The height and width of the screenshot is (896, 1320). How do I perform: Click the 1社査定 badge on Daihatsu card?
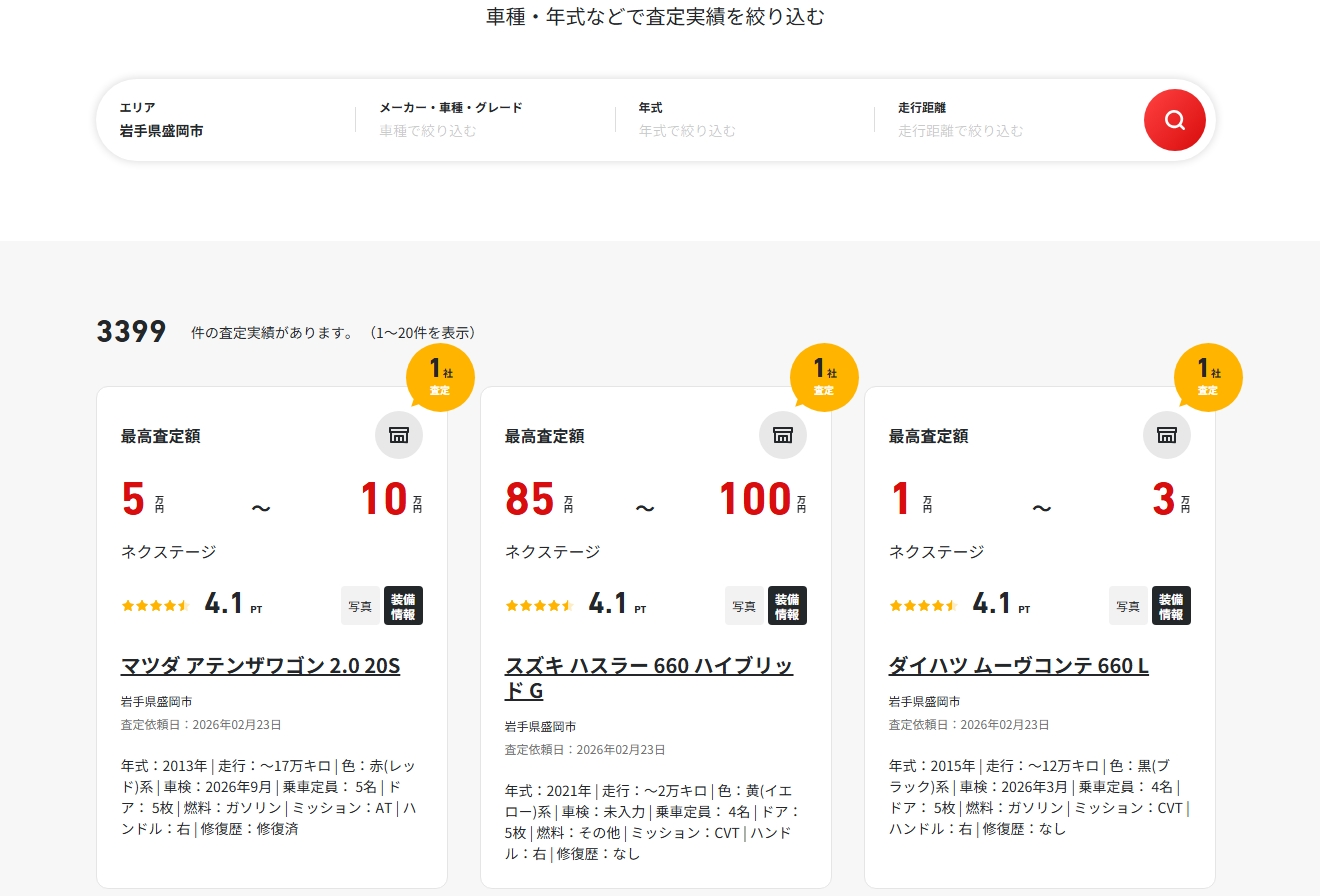1208,378
